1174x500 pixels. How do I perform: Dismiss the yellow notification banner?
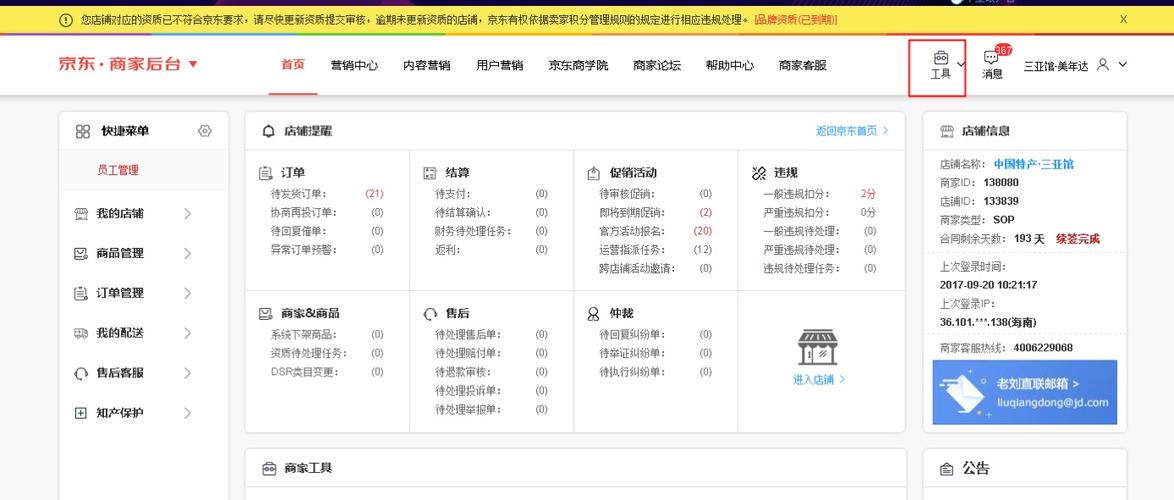point(1123,19)
